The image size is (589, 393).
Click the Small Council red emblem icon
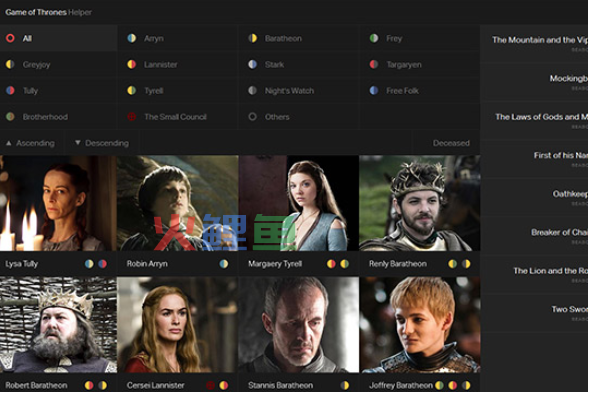[x=131, y=117]
